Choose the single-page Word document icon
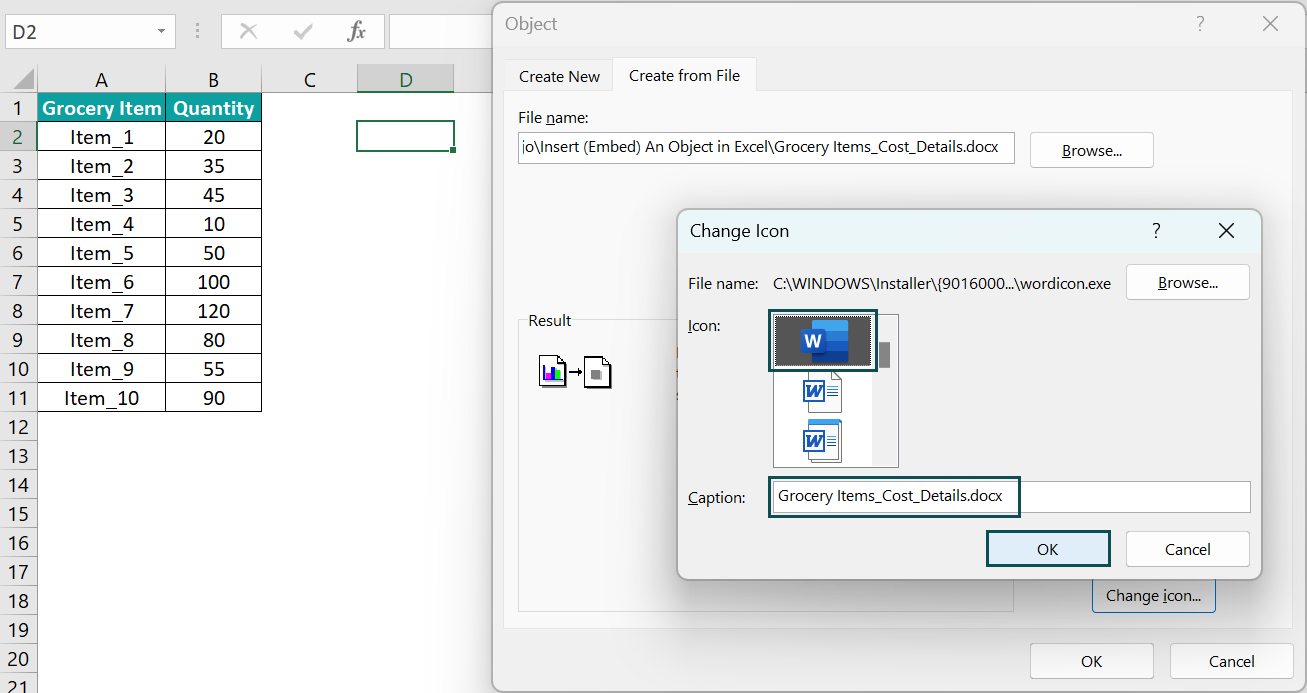Image resolution: width=1307 pixels, height=693 pixels. coord(824,394)
